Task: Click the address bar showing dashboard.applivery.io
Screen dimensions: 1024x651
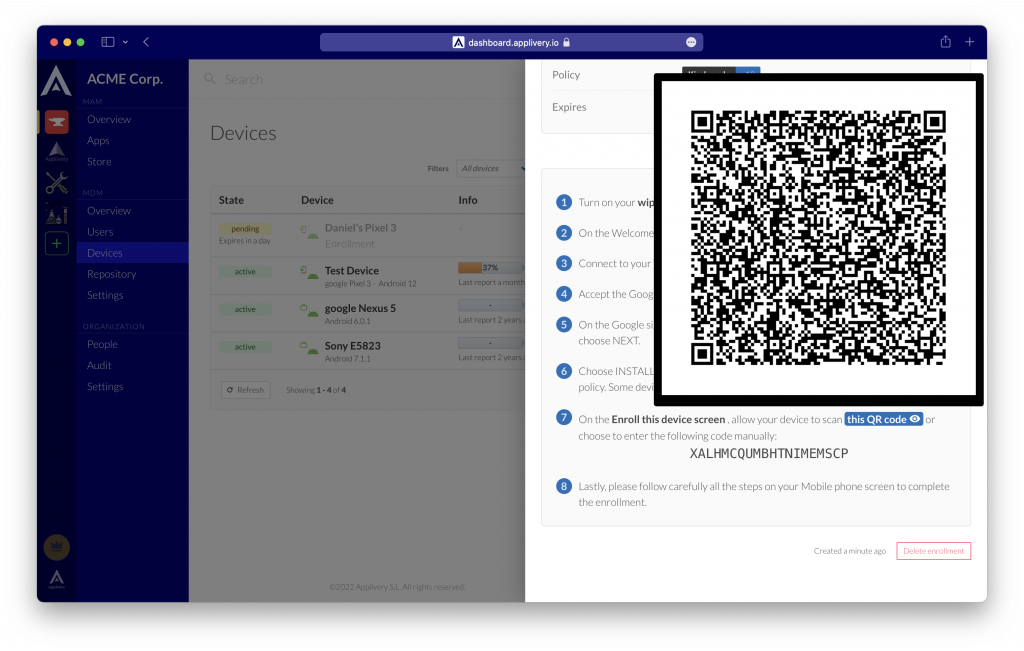Action: (511, 42)
